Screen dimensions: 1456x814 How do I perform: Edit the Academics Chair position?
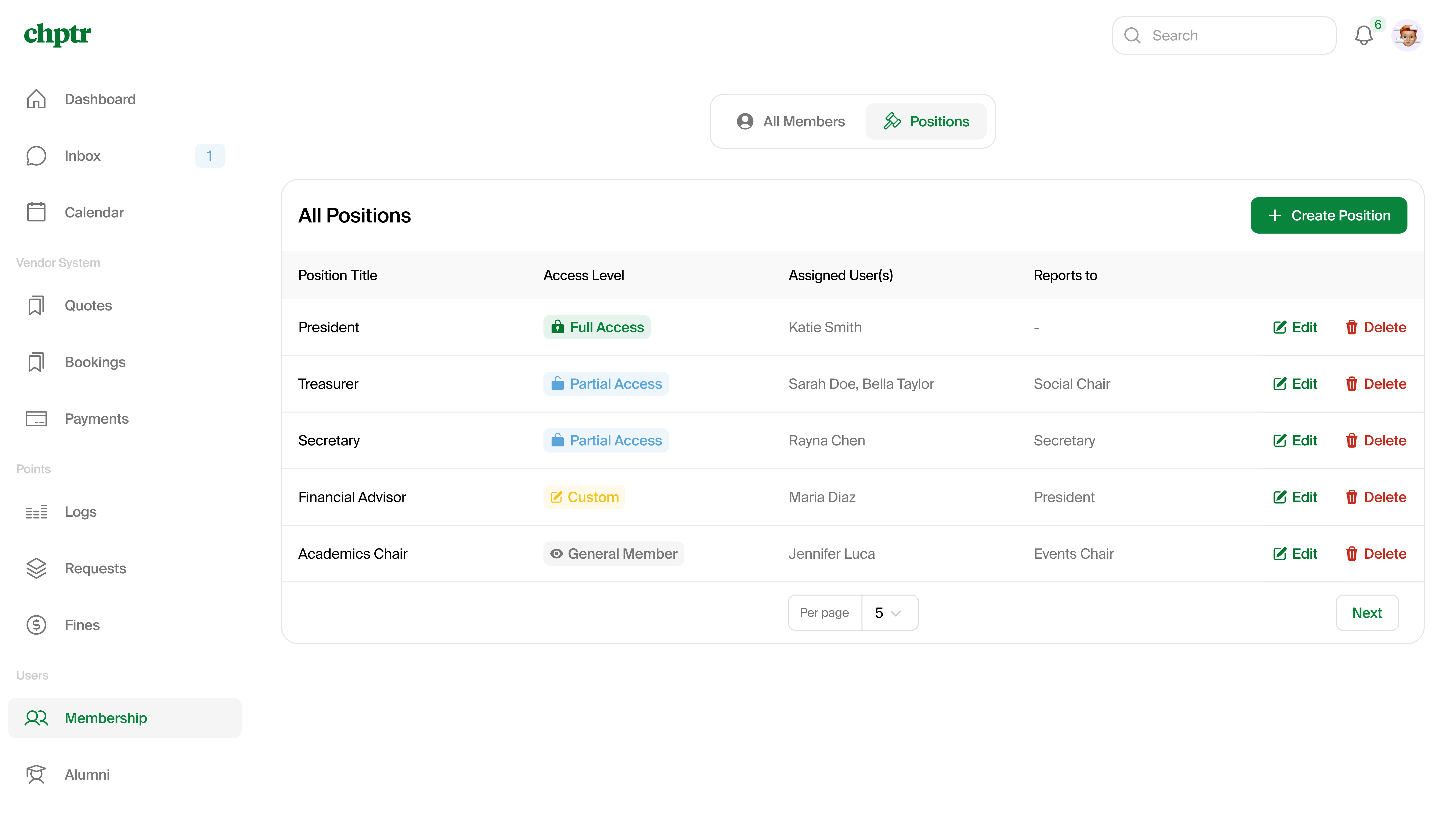[1295, 553]
